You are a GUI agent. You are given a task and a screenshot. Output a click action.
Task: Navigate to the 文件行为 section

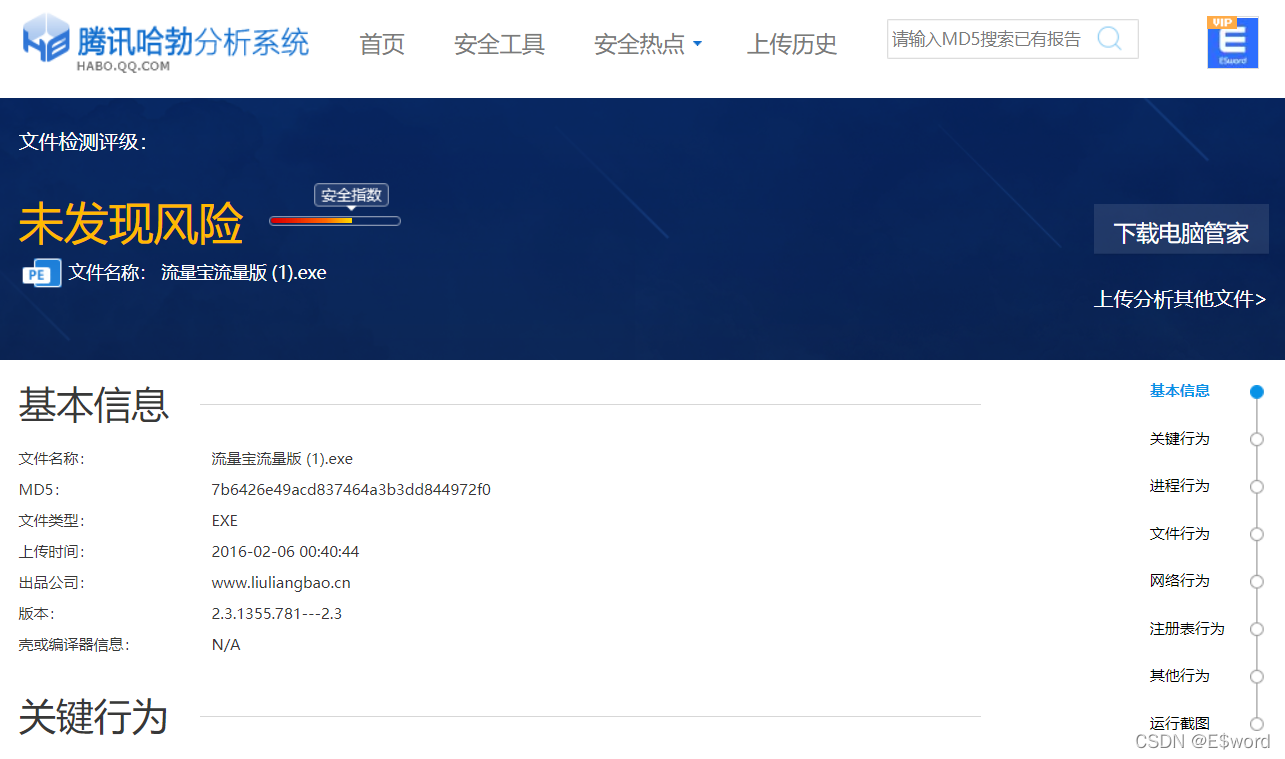point(1180,534)
